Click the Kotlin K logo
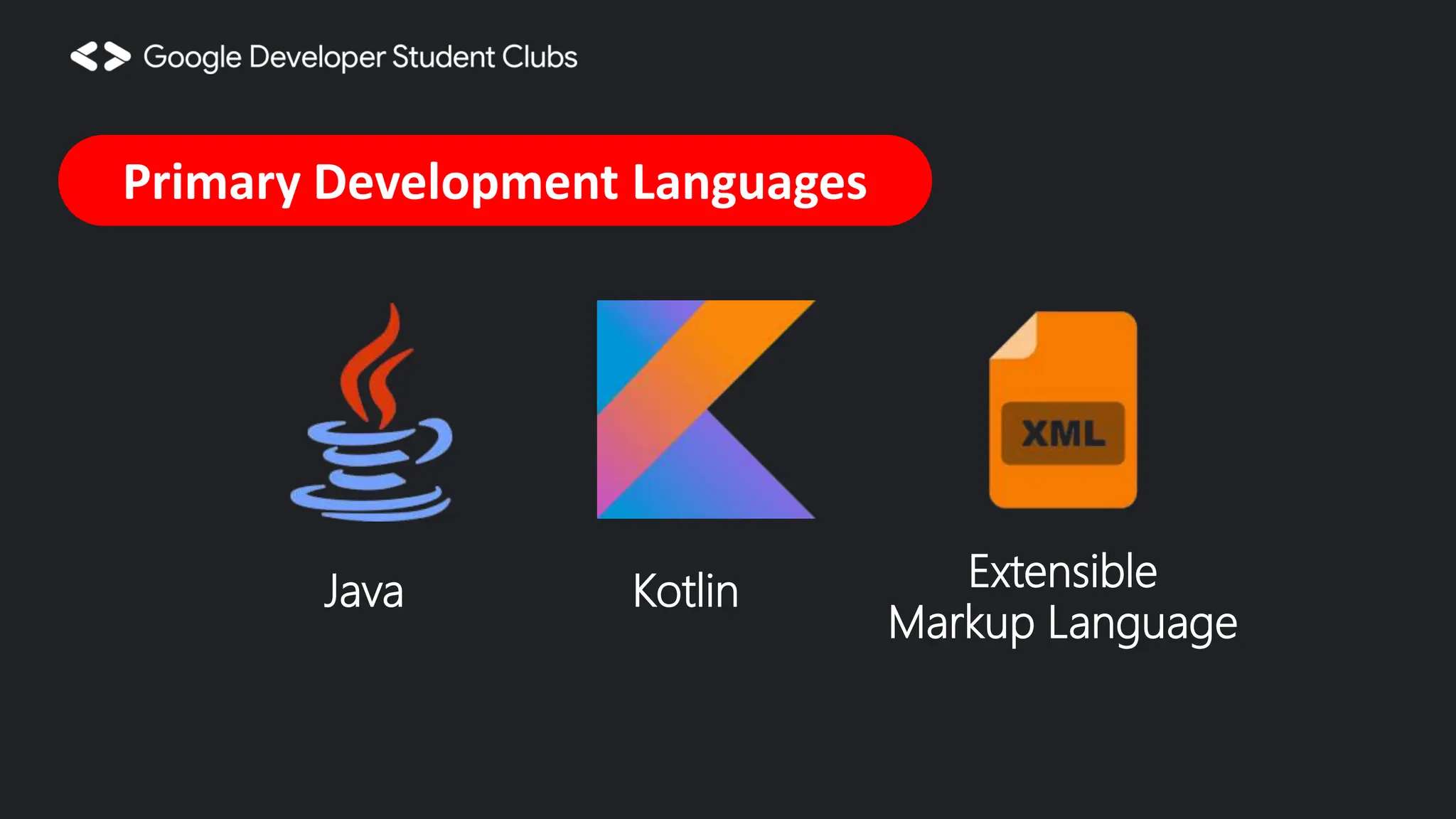The height and width of the screenshot is (819, 1456). tap(706, 409)
